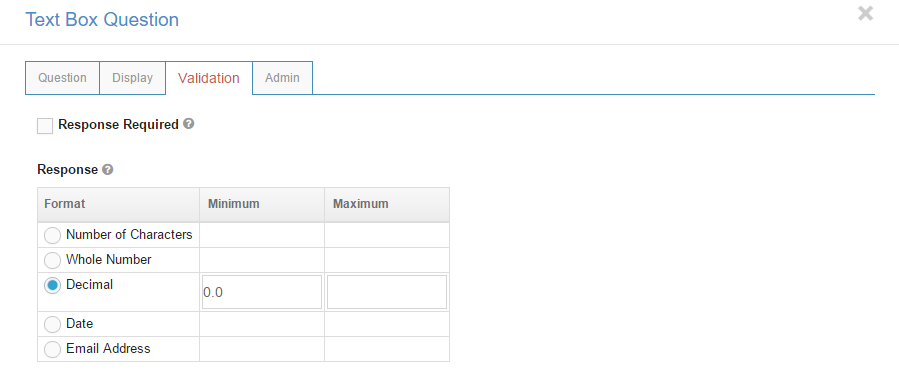Screen dimensions: 899x381
Task: Switch to the Question tab
Action: coord(62,78)
